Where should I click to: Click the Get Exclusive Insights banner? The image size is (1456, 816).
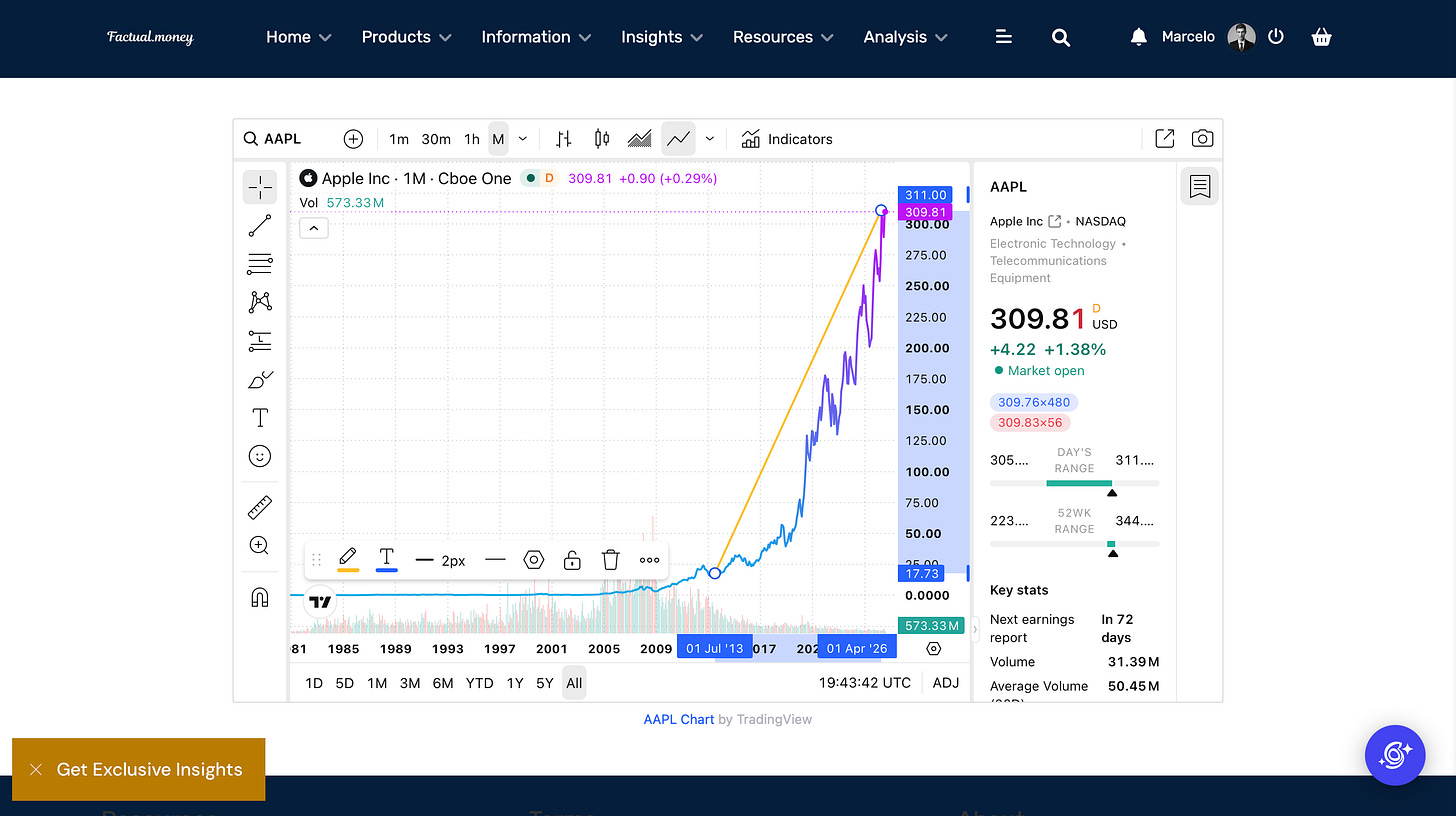point(150,769)
